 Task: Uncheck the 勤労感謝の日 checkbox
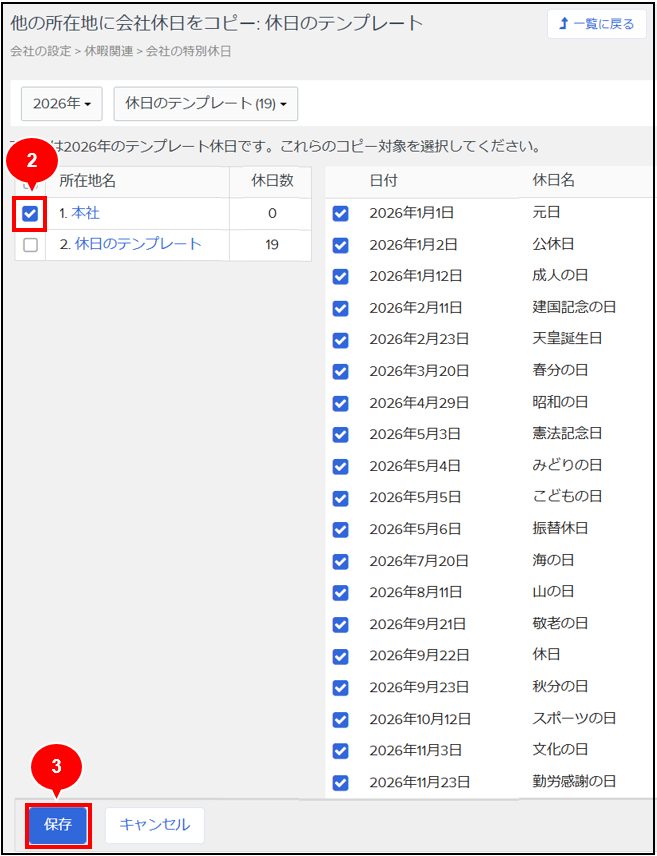pos(341,782)
